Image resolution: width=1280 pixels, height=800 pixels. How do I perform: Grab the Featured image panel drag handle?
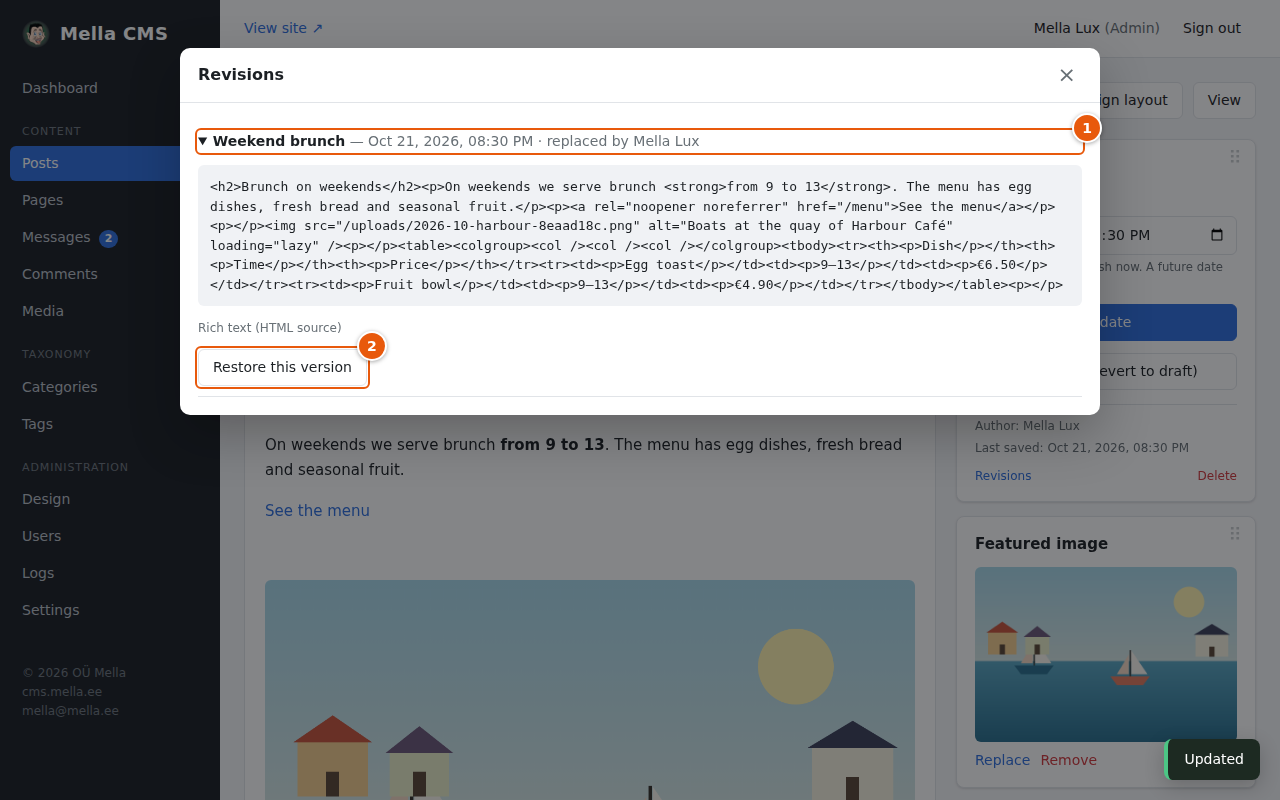point(1235,534)
